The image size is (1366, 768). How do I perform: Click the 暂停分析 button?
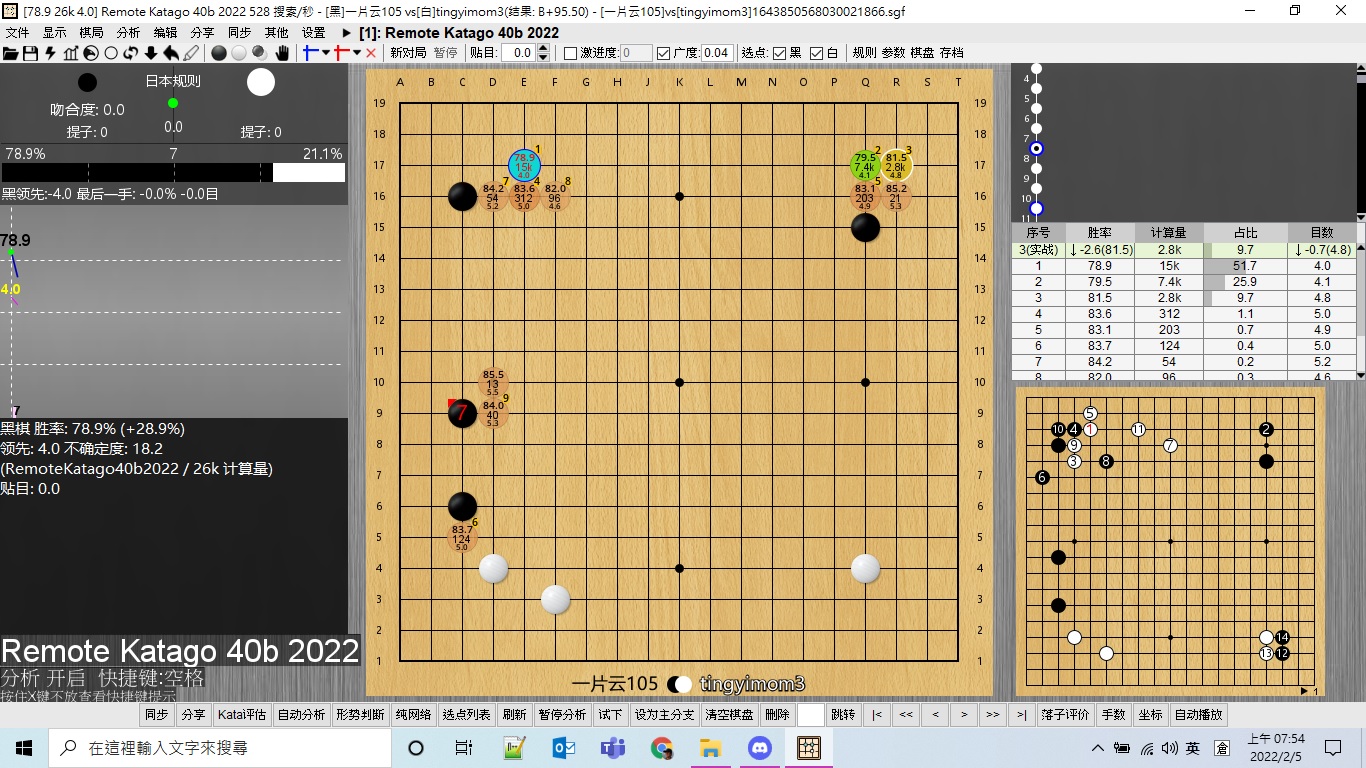562,715
